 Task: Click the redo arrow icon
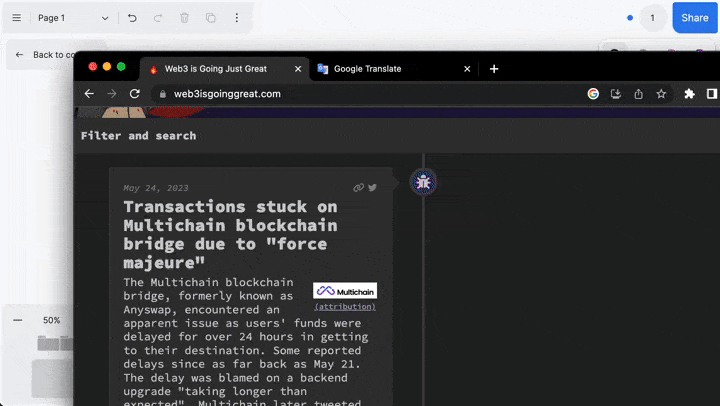pyautogui.click(x=158, y=18)
